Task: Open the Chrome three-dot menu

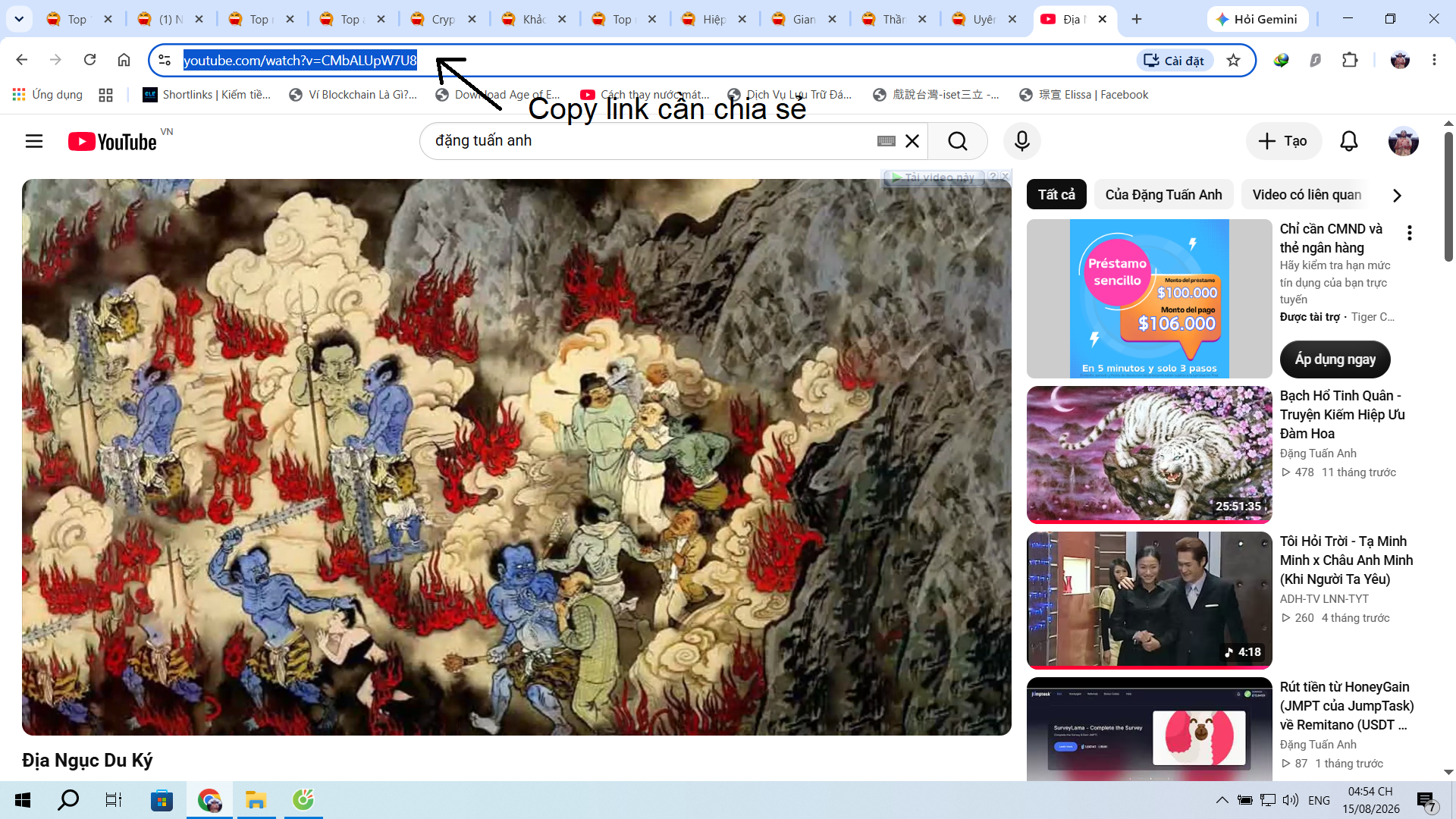Action: tap(1434, 60)
